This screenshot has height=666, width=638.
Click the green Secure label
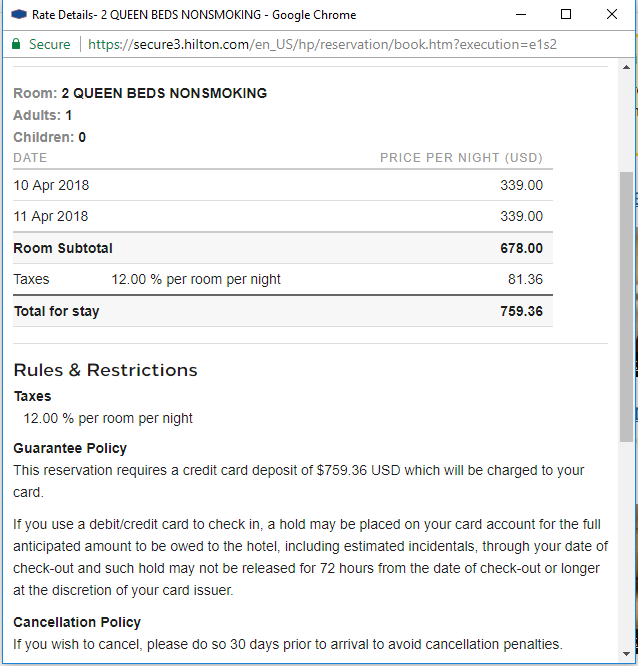(49, 44)
